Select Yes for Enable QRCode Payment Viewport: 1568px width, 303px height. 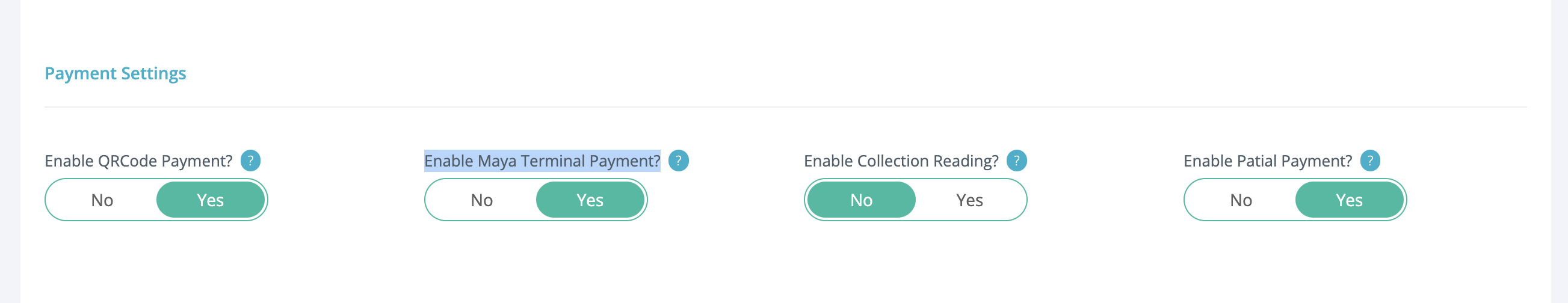point(210,200)
